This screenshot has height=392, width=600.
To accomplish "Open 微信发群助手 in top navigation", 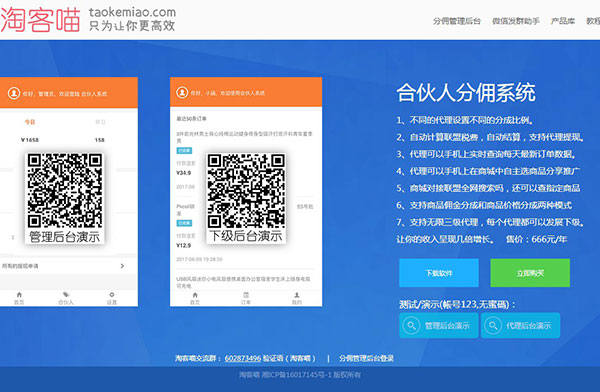I will [x=516, y=21].
